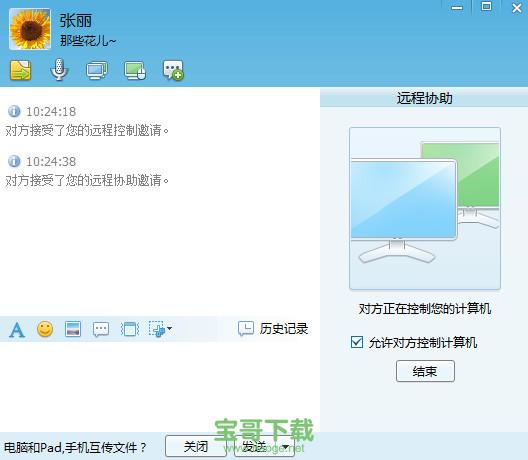Expand the send options dropdown arrow
Screen dimensions: 528x460
[x=286, y=447]
